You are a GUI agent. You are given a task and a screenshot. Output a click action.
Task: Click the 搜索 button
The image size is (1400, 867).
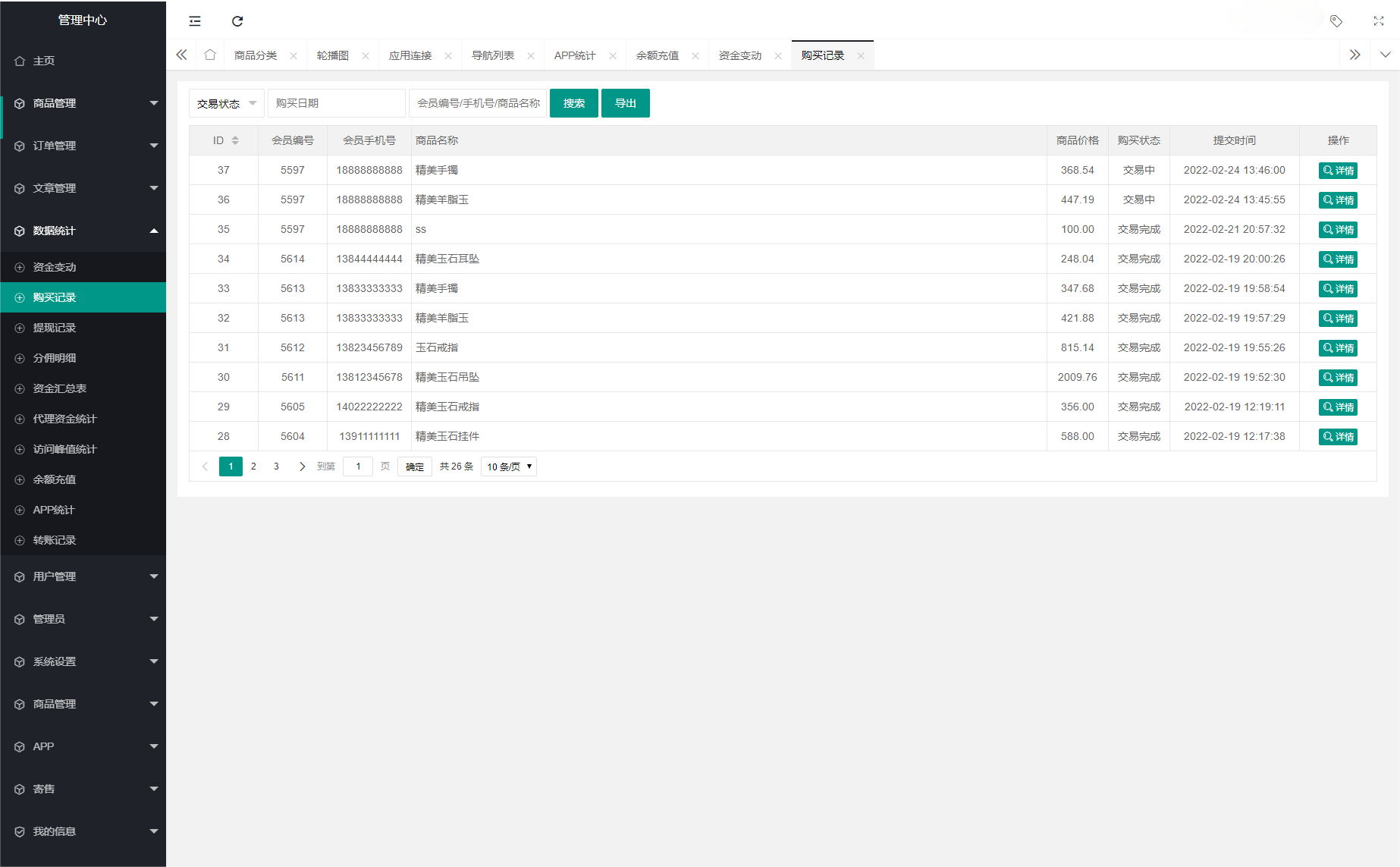[x=573, y=103]
